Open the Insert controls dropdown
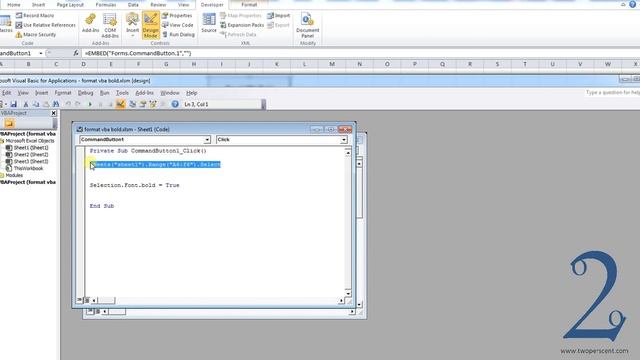 tap(132, 25)
